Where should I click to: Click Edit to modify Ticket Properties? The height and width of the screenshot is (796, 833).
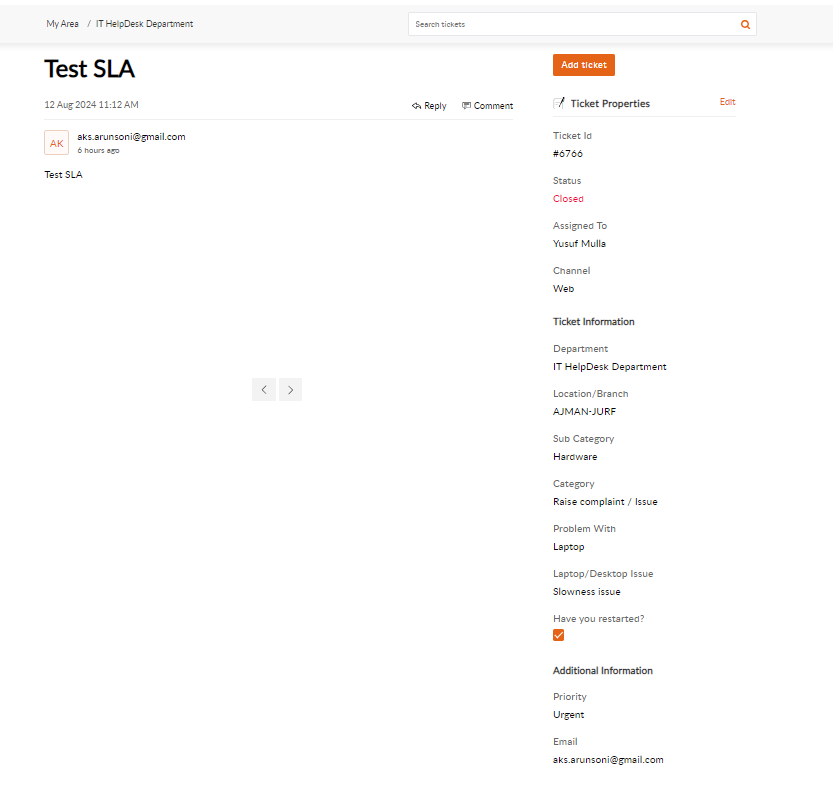point(727,101)
